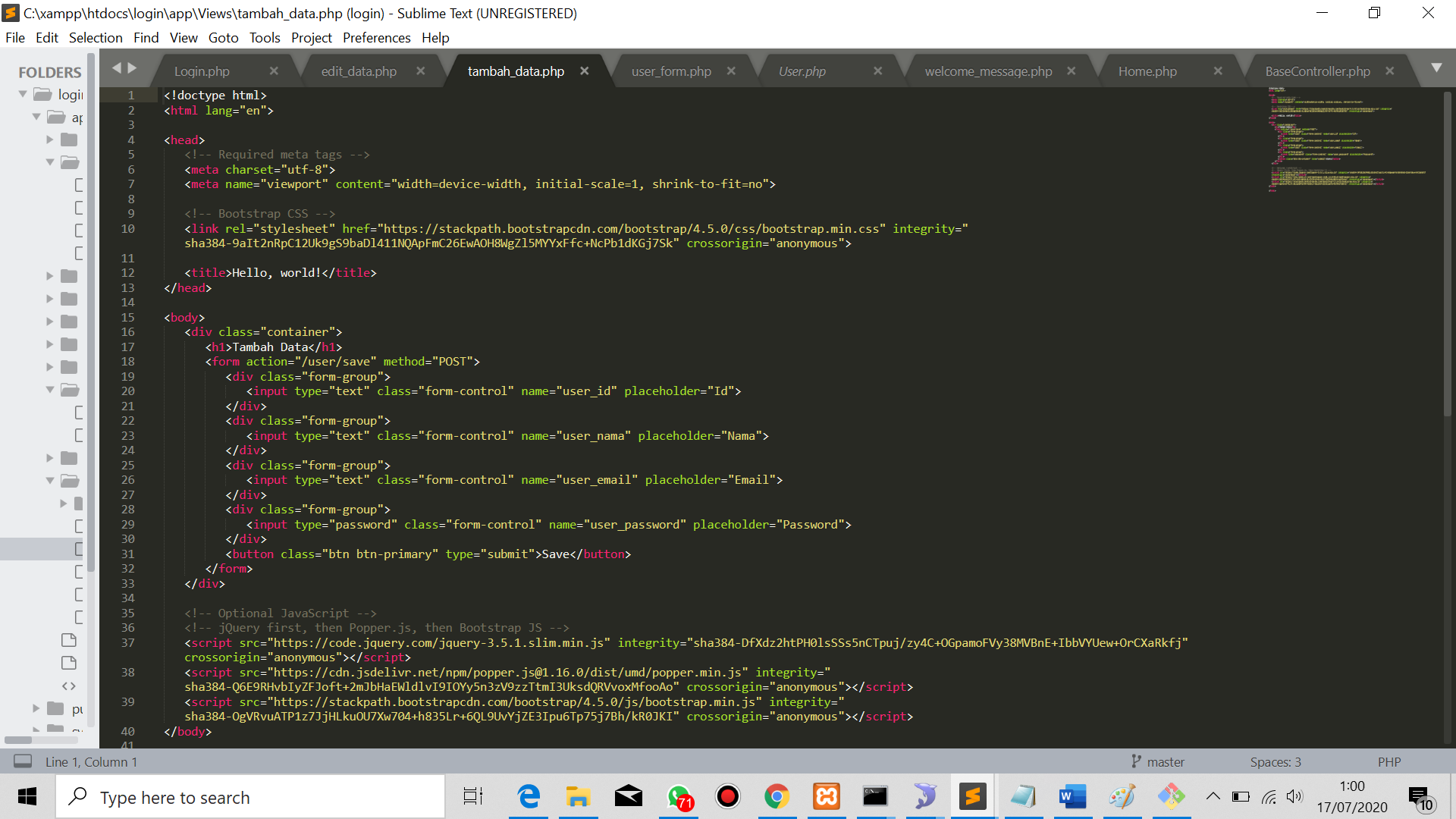The width and height of the screenshot is (1456, 819).
Task: Close the Home.php tab
Action: pos(1218,71)
